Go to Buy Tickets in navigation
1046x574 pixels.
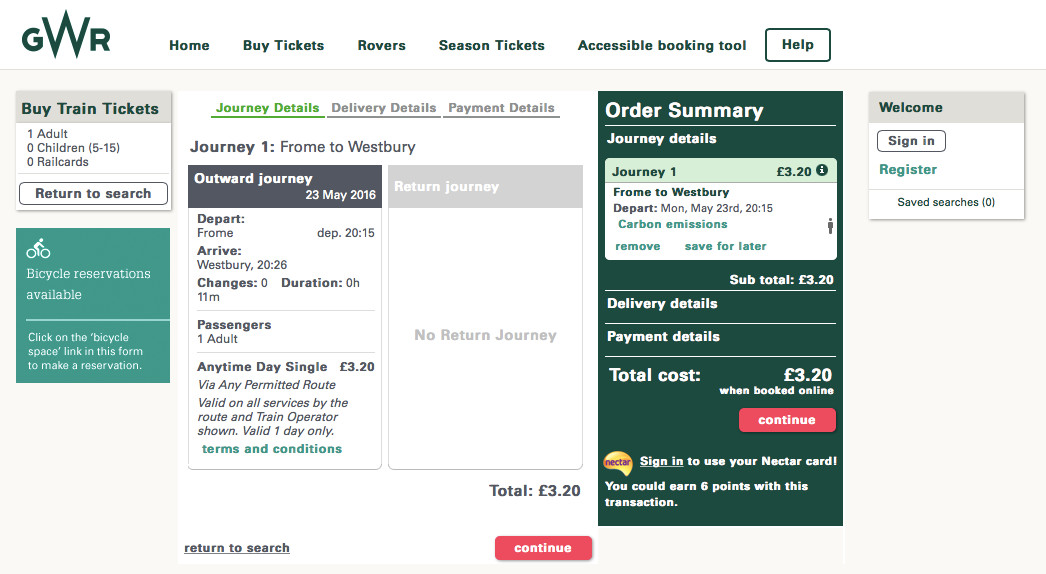283,45
